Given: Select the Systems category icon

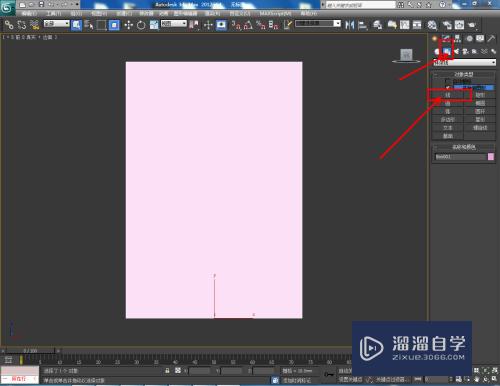Looking at the screenshot, I should click(x=493, y=51).
